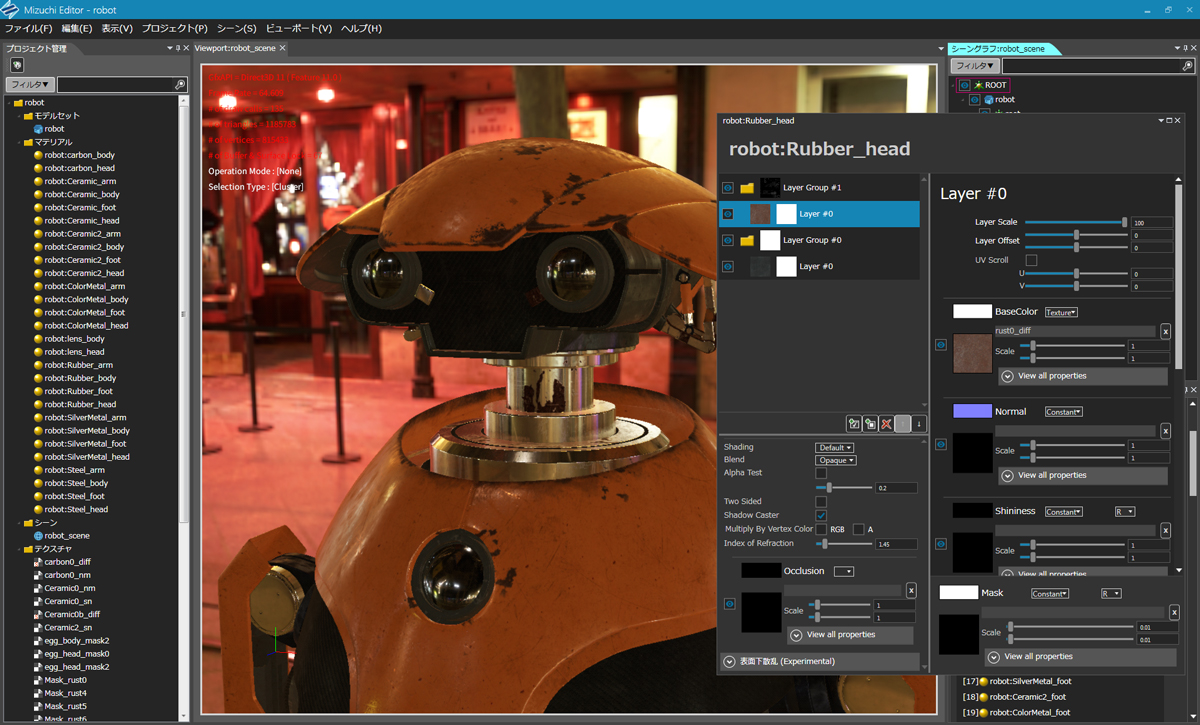
Task: Toggle visibility of Layer Group #0
Action: click(728, 240)
